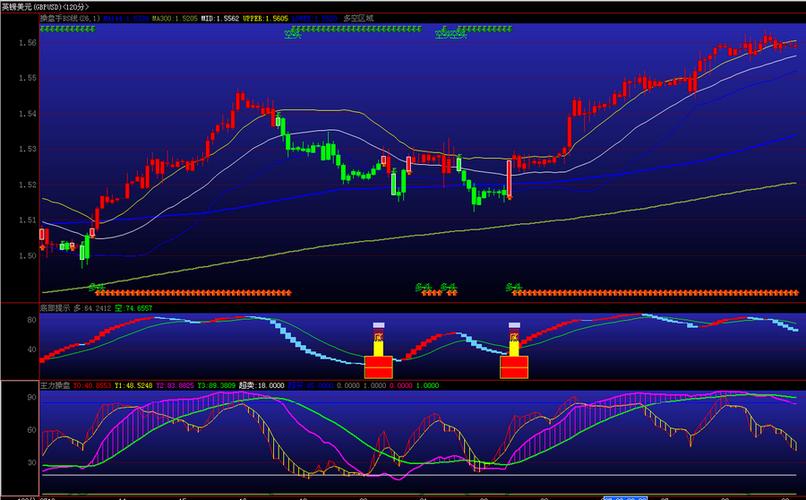Click the green short marker at top center
Screen dimensions: 806x500
[293, 35]
